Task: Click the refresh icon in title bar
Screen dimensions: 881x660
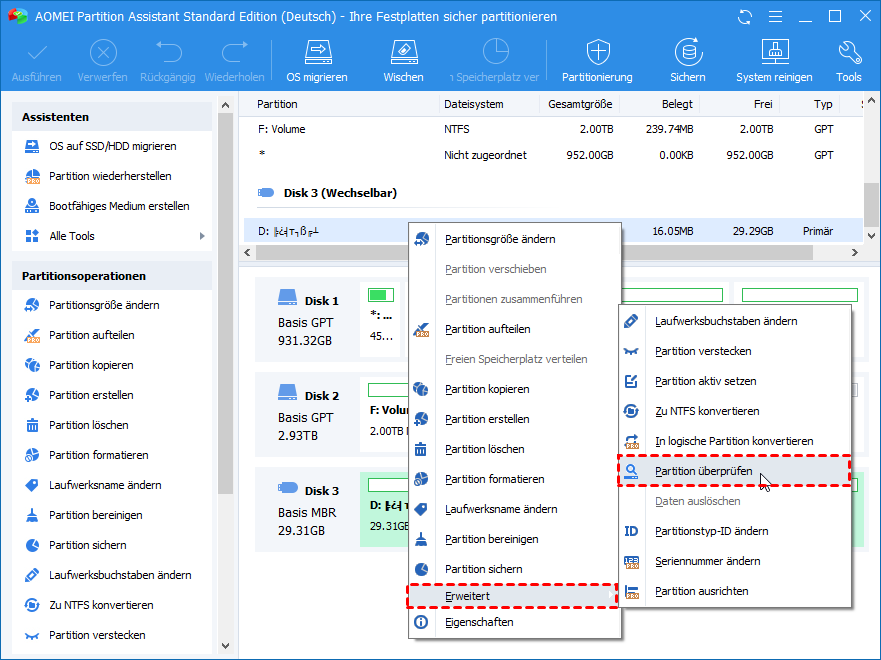Action: (x=745, y=17)
